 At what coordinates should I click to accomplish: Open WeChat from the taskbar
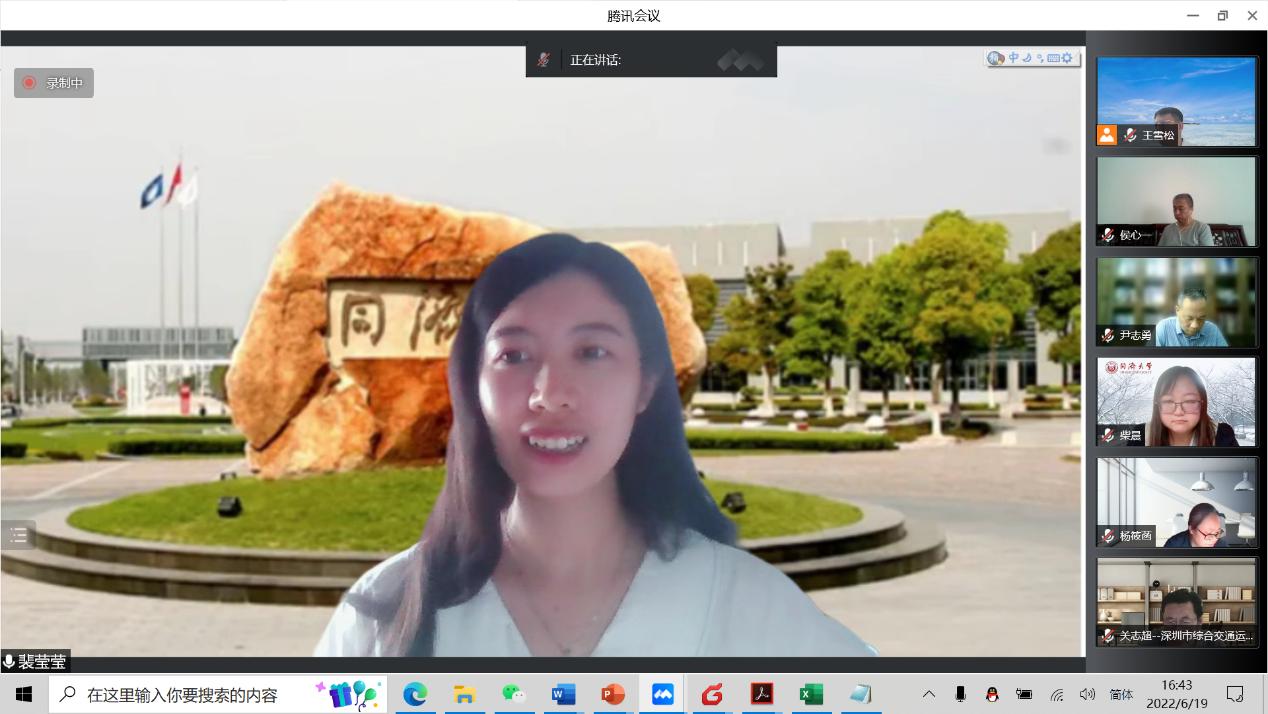pos(514,694)
